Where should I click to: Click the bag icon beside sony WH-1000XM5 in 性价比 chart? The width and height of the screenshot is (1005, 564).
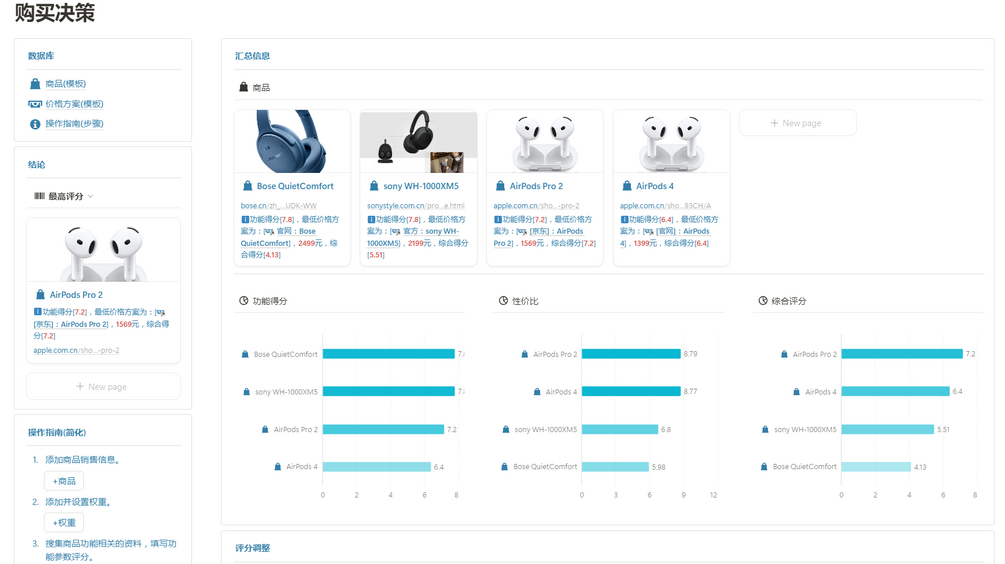[x=506, y=429]
